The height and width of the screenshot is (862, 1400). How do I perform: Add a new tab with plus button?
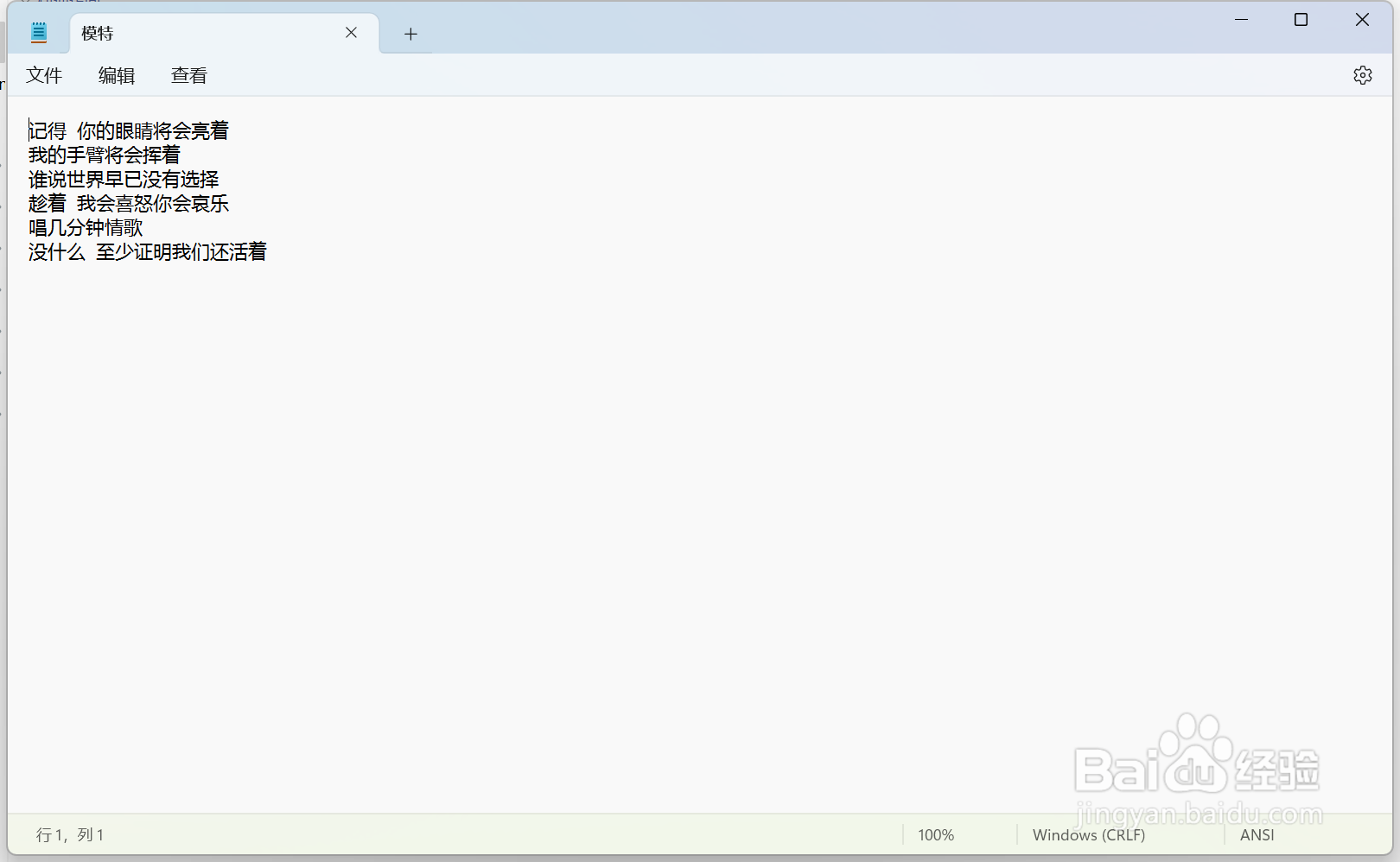[x=410, y=34]
